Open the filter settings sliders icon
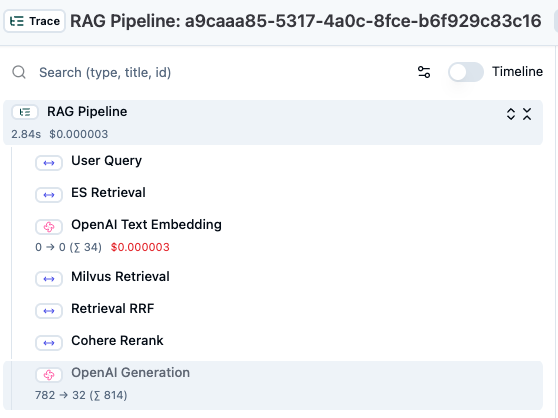 [424, 72]
